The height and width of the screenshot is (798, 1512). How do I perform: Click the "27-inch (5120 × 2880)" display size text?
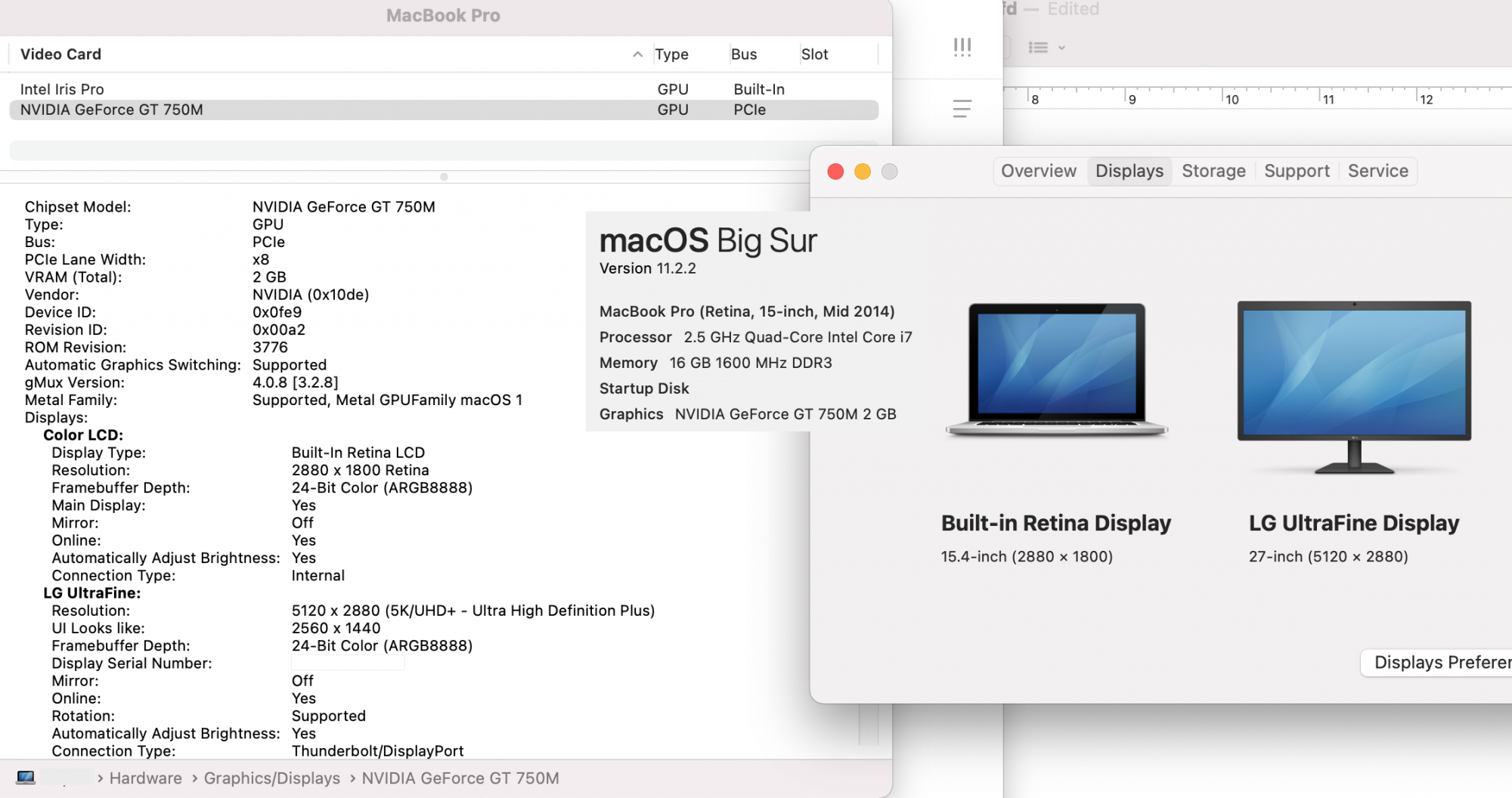[1328, 557]
